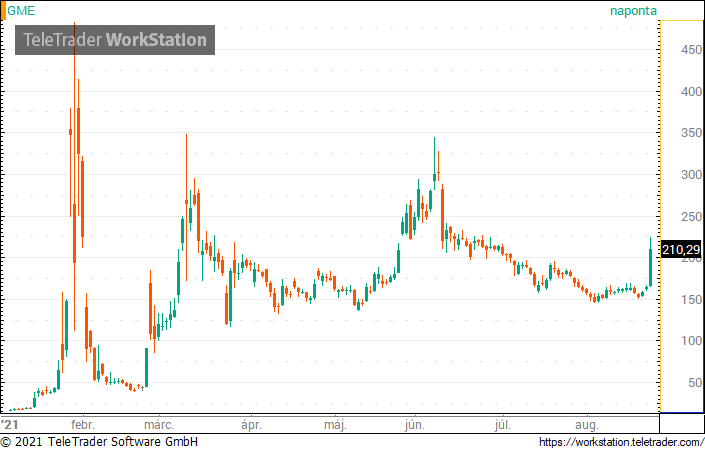705x451 pixels.
Task: Click the 400 price axis label
Action: (691, 92)
